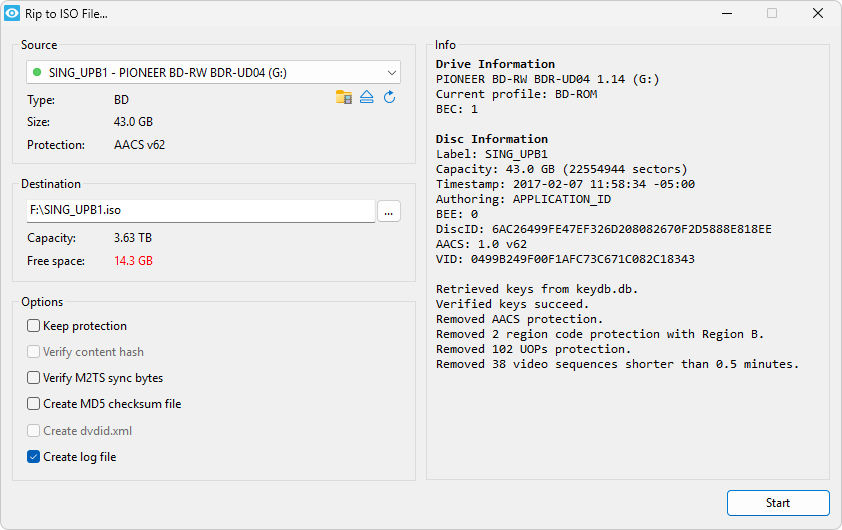
Task: Open source folder browse icon
Action: (344, 97)
